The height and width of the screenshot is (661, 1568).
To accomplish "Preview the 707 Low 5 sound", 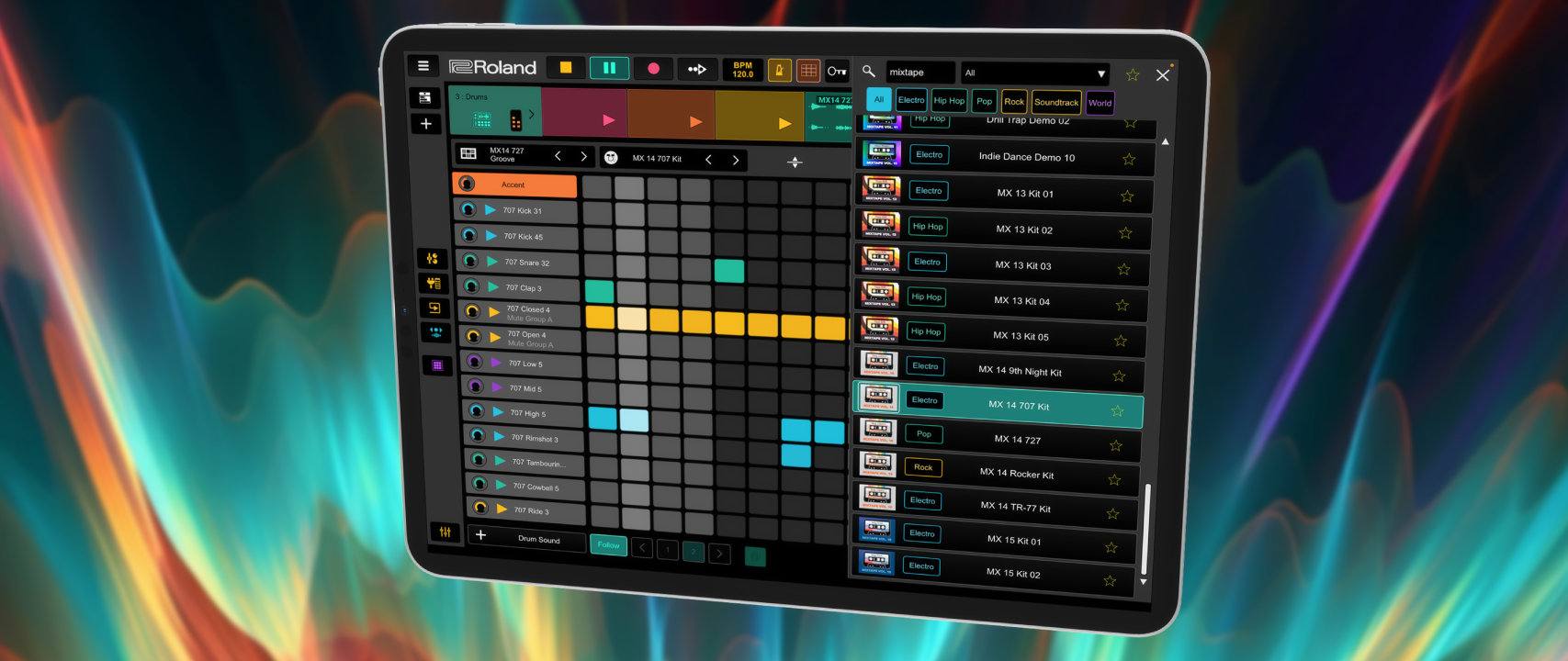I will tap(496, 363).
